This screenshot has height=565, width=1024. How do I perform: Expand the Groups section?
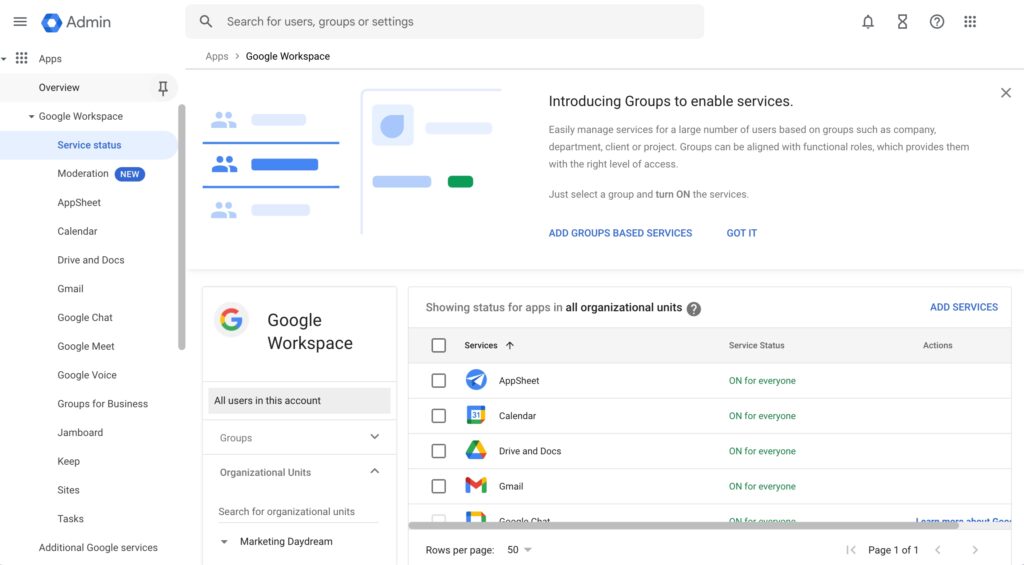(374, 437)
